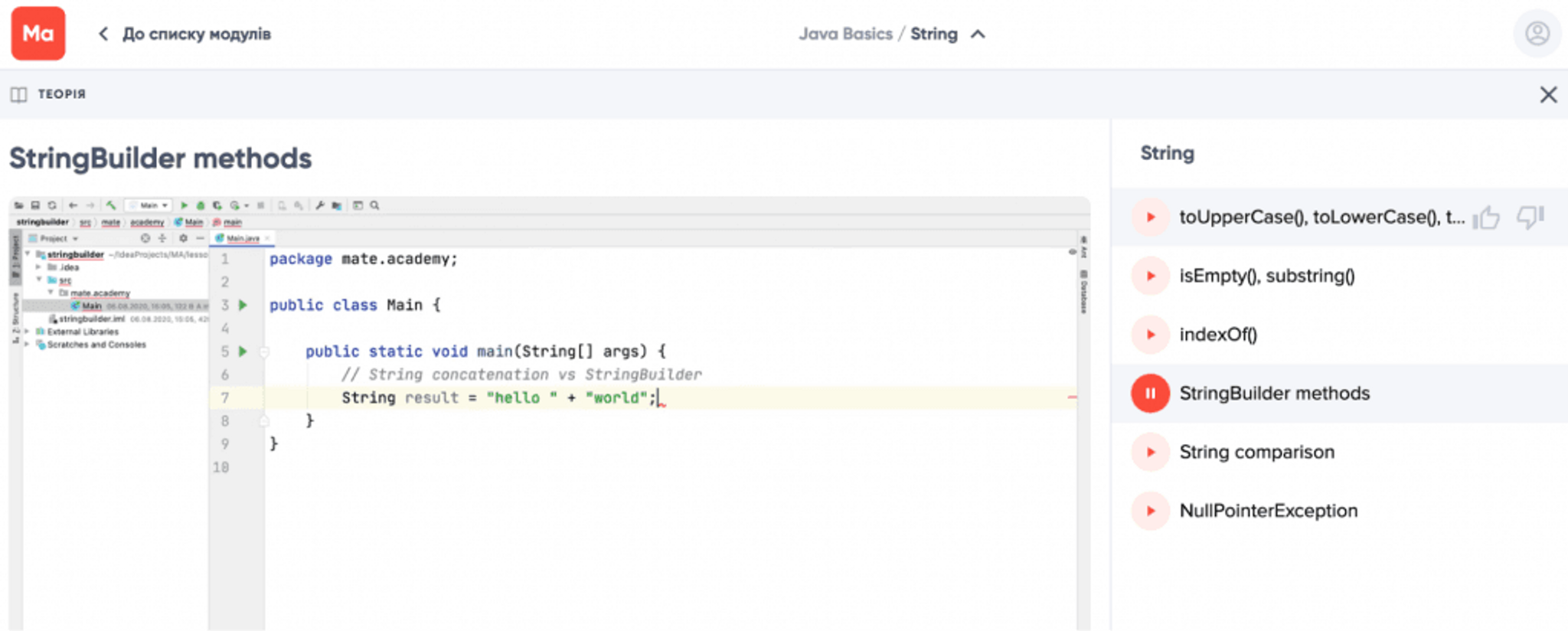Image resolution: width=1568 pixels, height=631 pixels.
Task: Click the thumbs up like icon
Action: [1487, 217]
